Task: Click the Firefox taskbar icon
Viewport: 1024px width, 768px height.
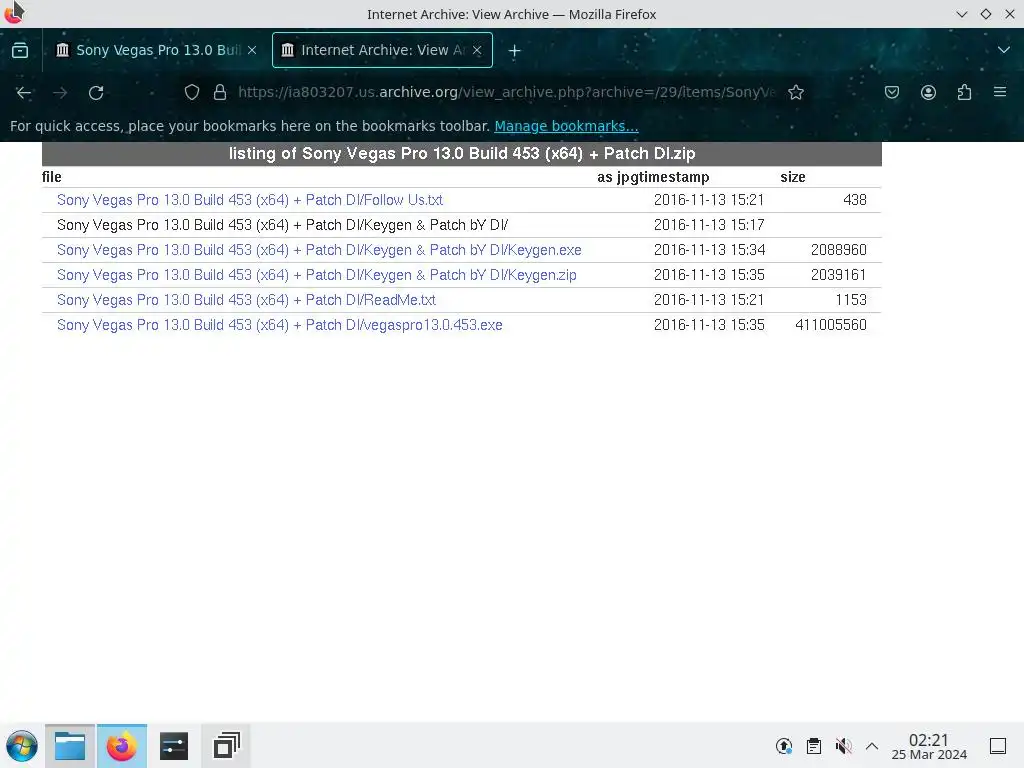Action: click(x=121, y=746)
